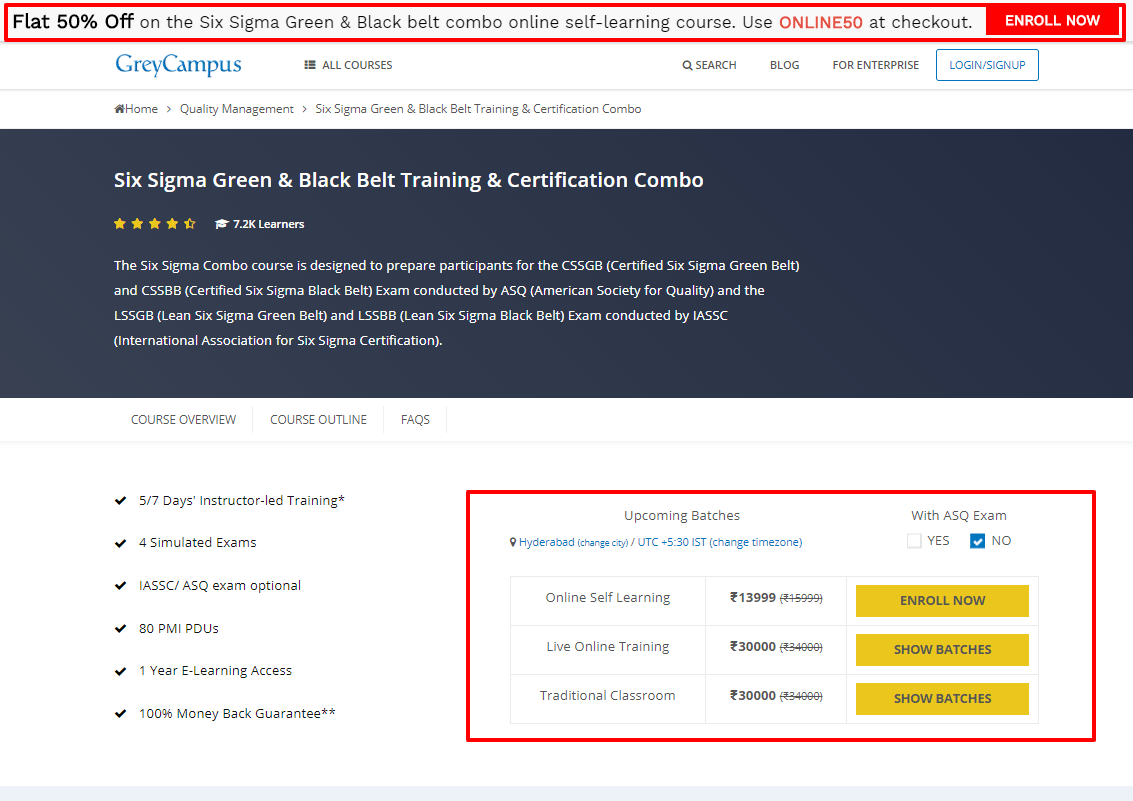Click the change city link
The height and width of the screenshot is (801, 1133).
point(603,543)
